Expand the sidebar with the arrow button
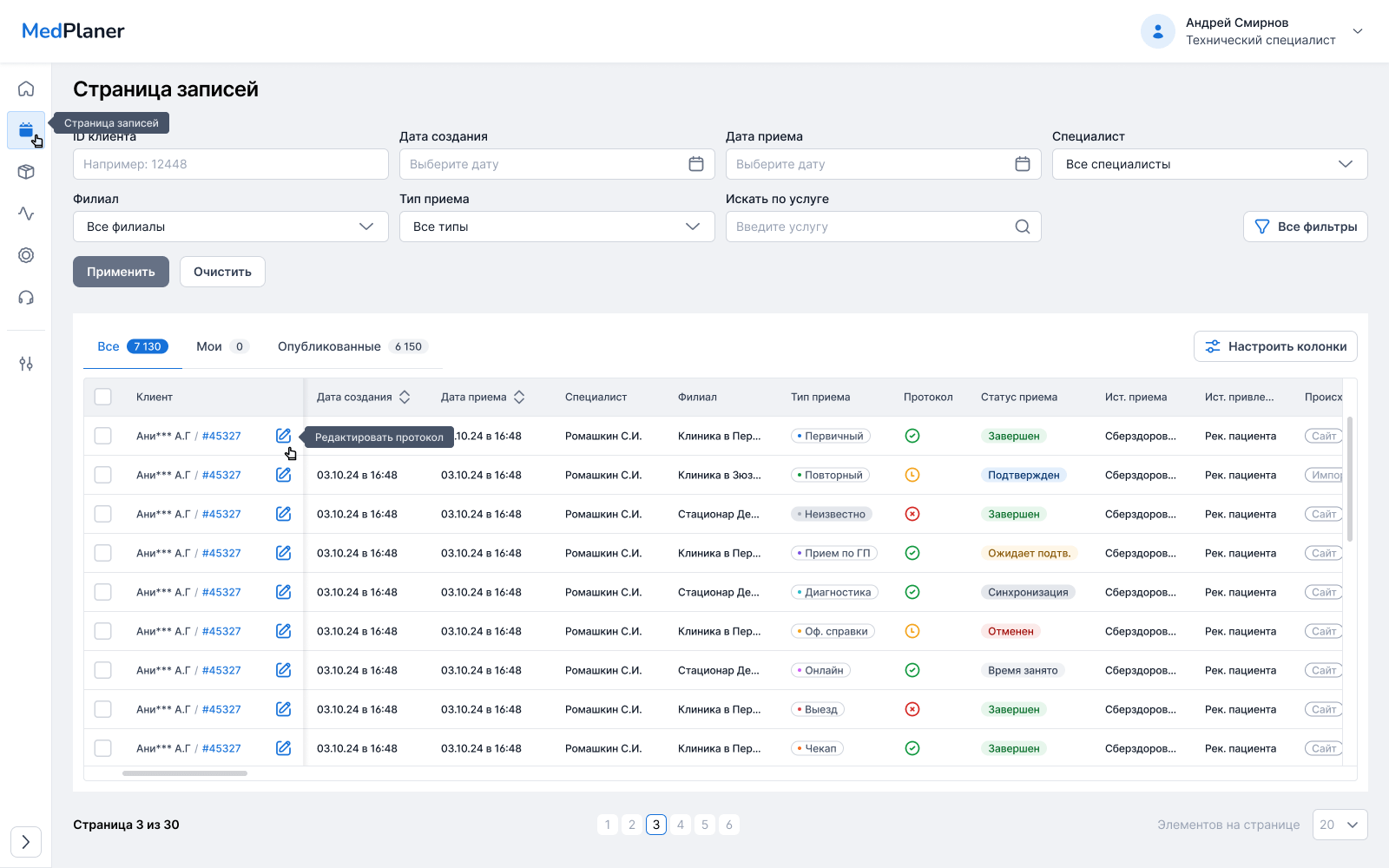The height and width of the screenshot is (868, 1389). coord(26,841)
